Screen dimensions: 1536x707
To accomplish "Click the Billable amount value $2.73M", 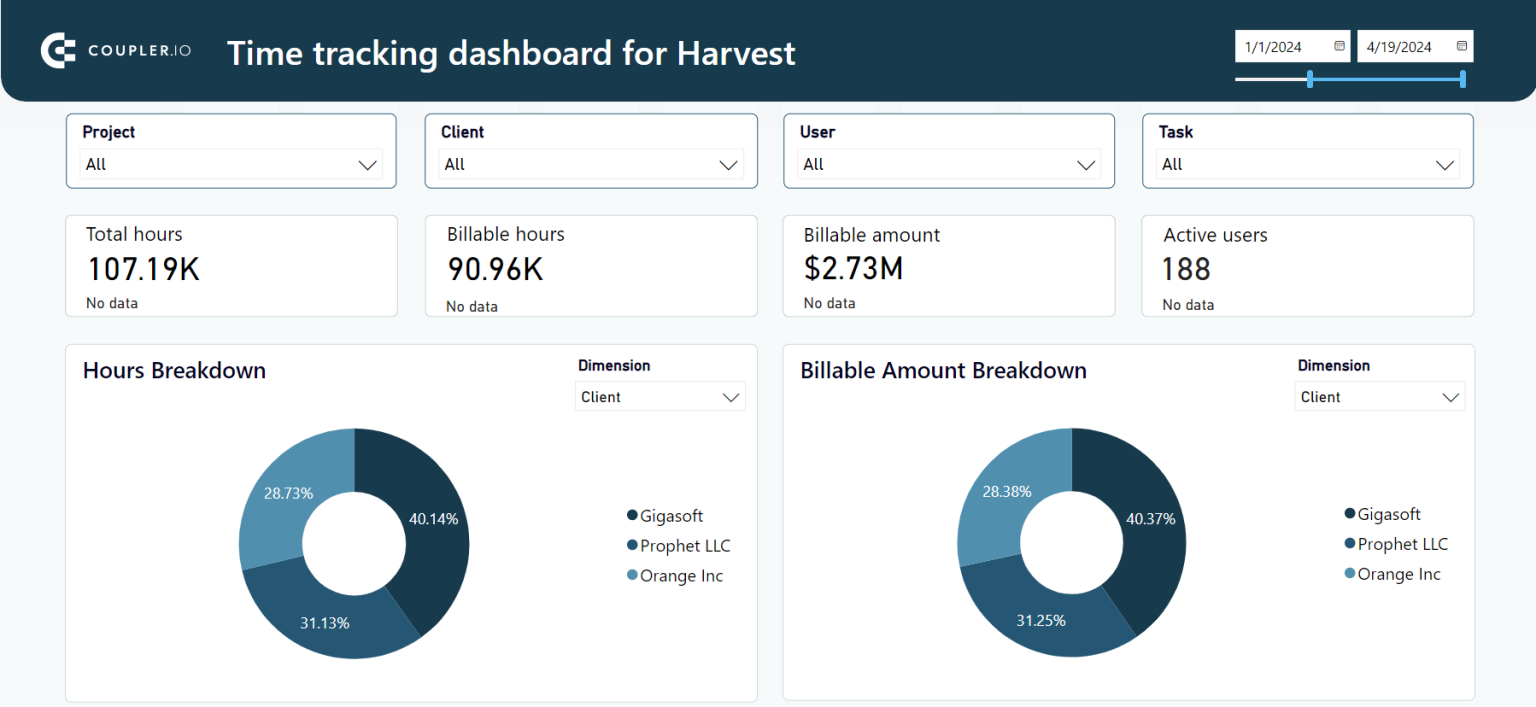I will [855, 268].
